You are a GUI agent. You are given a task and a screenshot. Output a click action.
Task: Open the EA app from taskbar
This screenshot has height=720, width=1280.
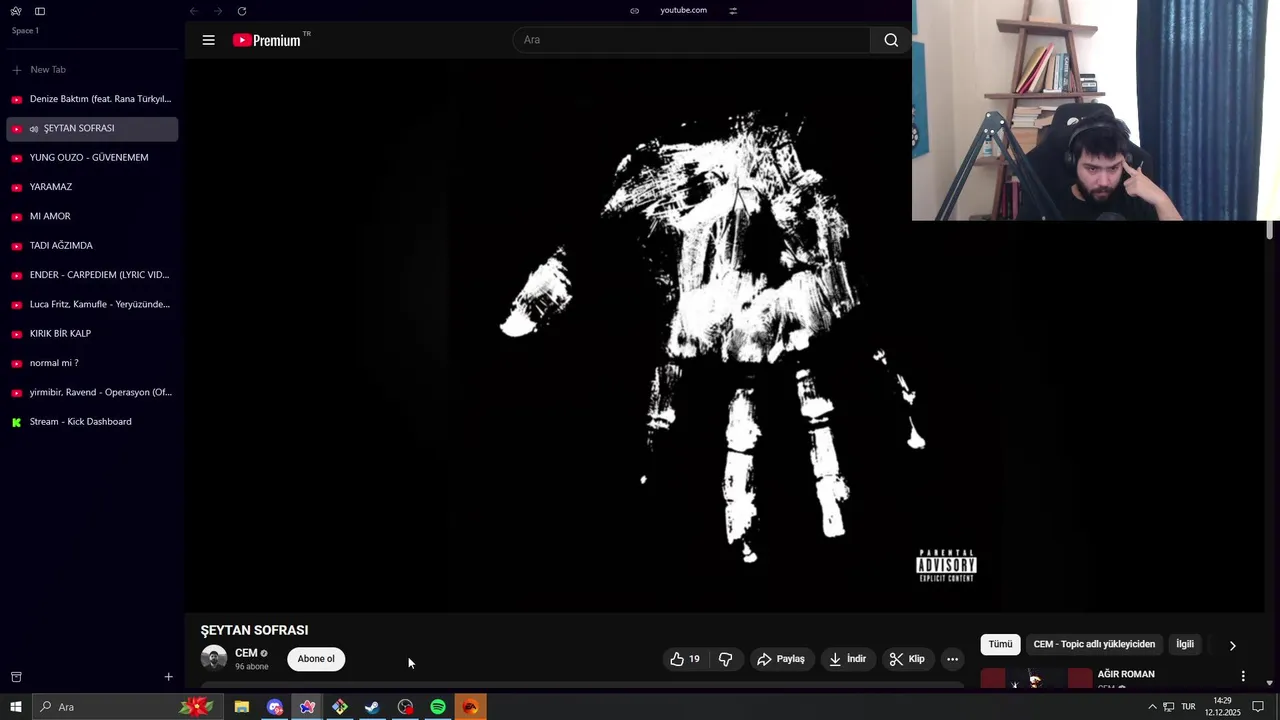tap(470, 707)
